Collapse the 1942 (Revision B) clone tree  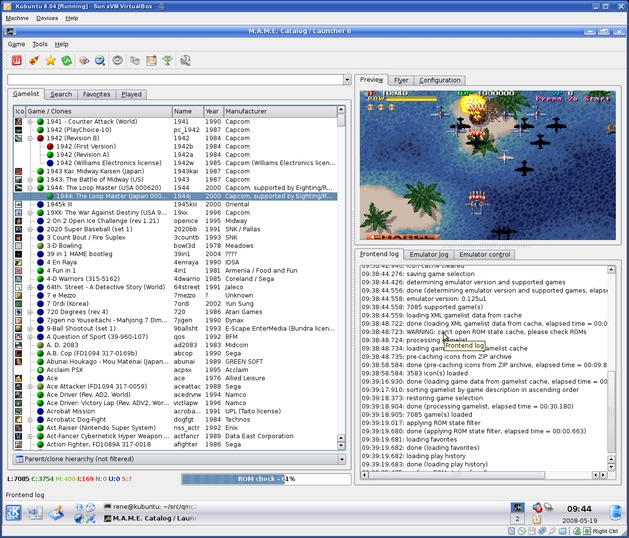pos(30,138)
